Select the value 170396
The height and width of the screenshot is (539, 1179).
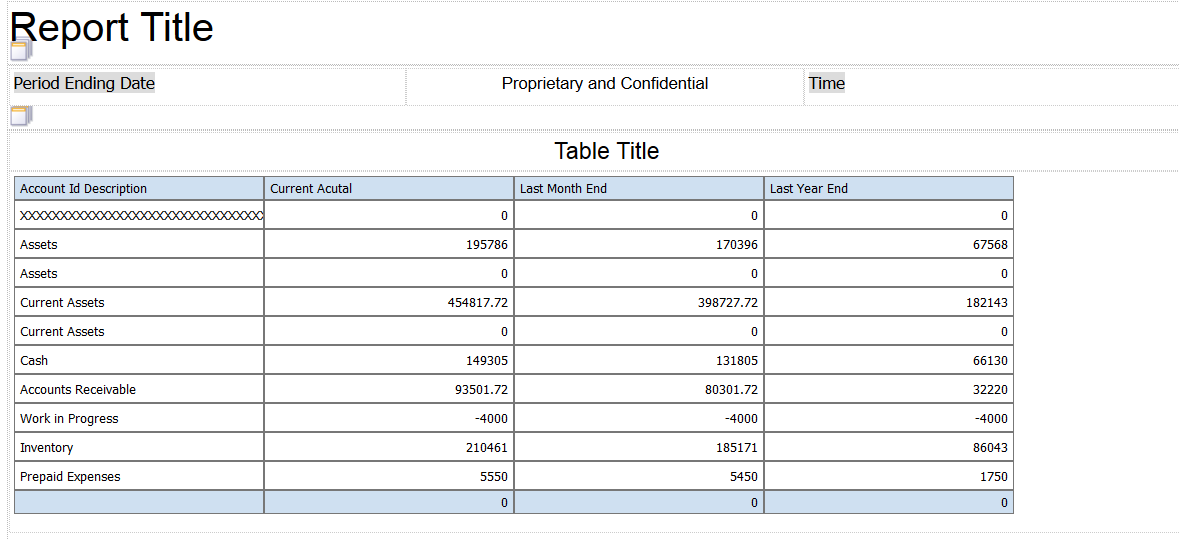click(x=737, y=245)
